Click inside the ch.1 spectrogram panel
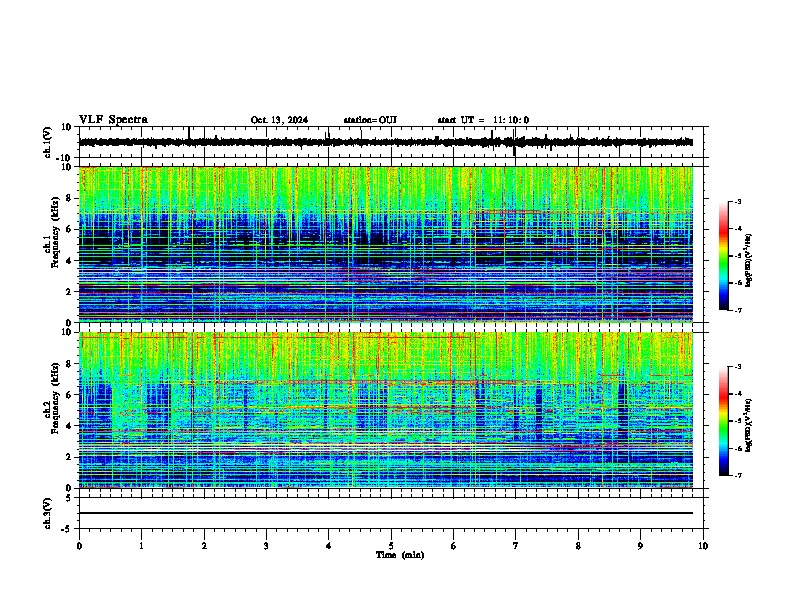The height and width of the screenshot is (612, 792). tap(385, 244)
